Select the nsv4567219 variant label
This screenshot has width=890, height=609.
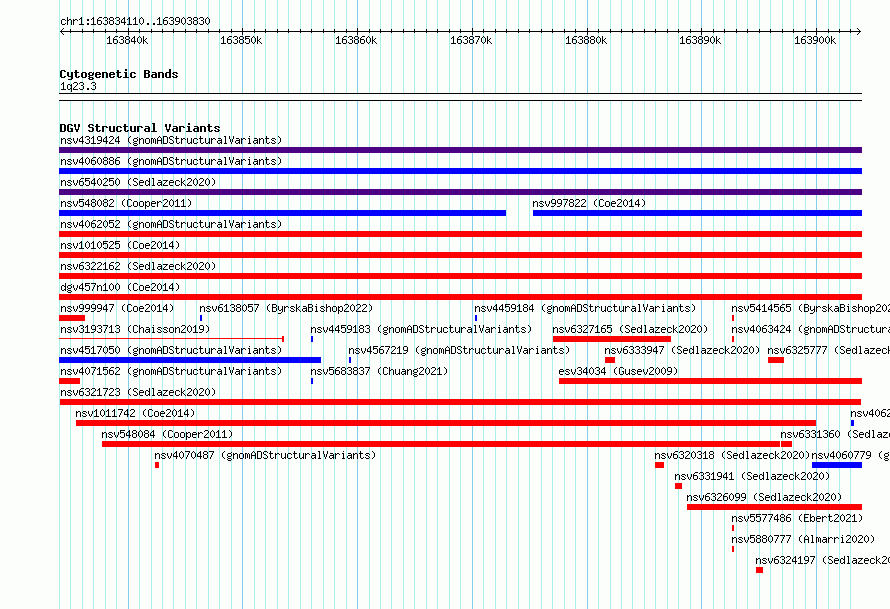[x=459, y=350]
